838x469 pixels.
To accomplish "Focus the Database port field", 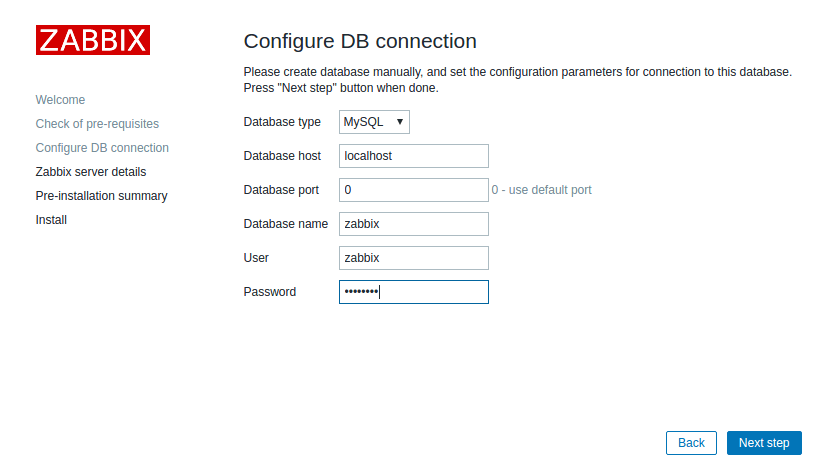I will 414,190.
